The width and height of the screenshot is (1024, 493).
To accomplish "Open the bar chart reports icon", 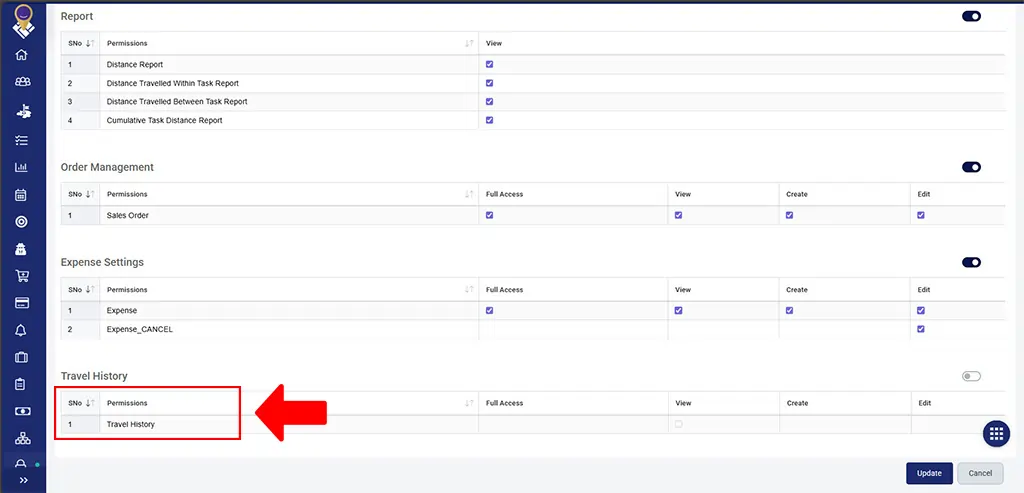I will coord(22,167).
